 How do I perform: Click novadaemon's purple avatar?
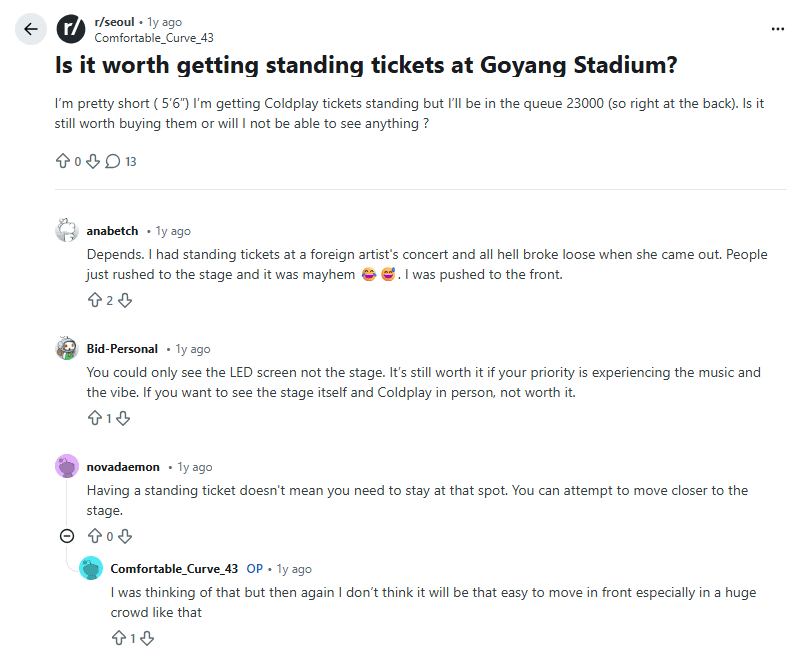pyautogui.click(x=65, y=465)
